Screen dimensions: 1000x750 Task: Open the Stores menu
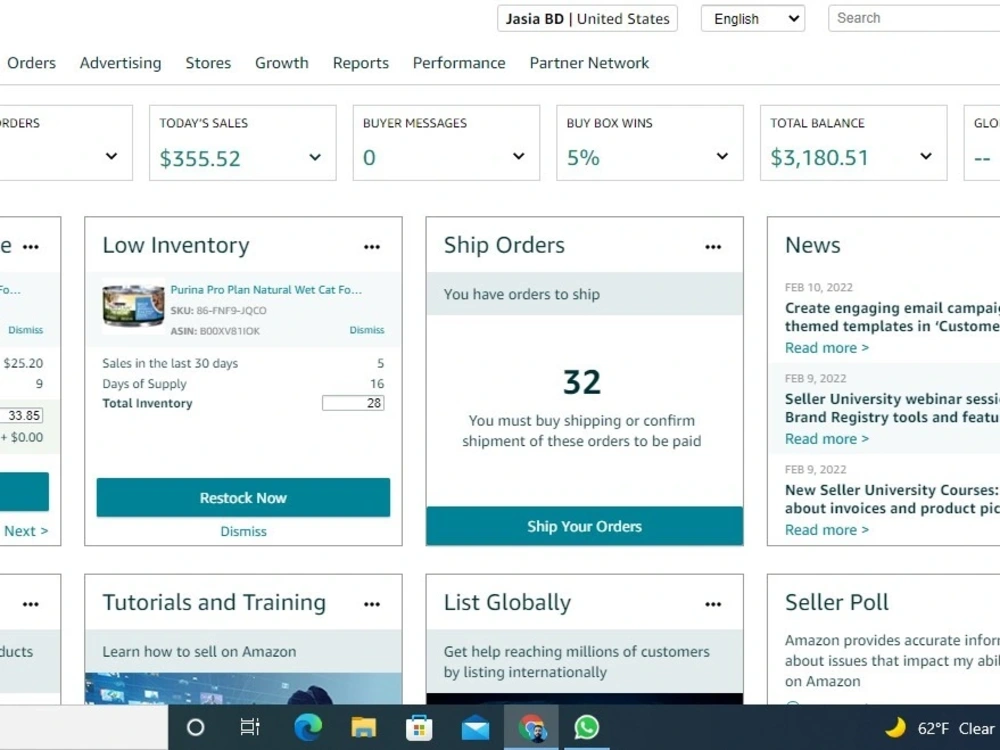click(208, 63)
